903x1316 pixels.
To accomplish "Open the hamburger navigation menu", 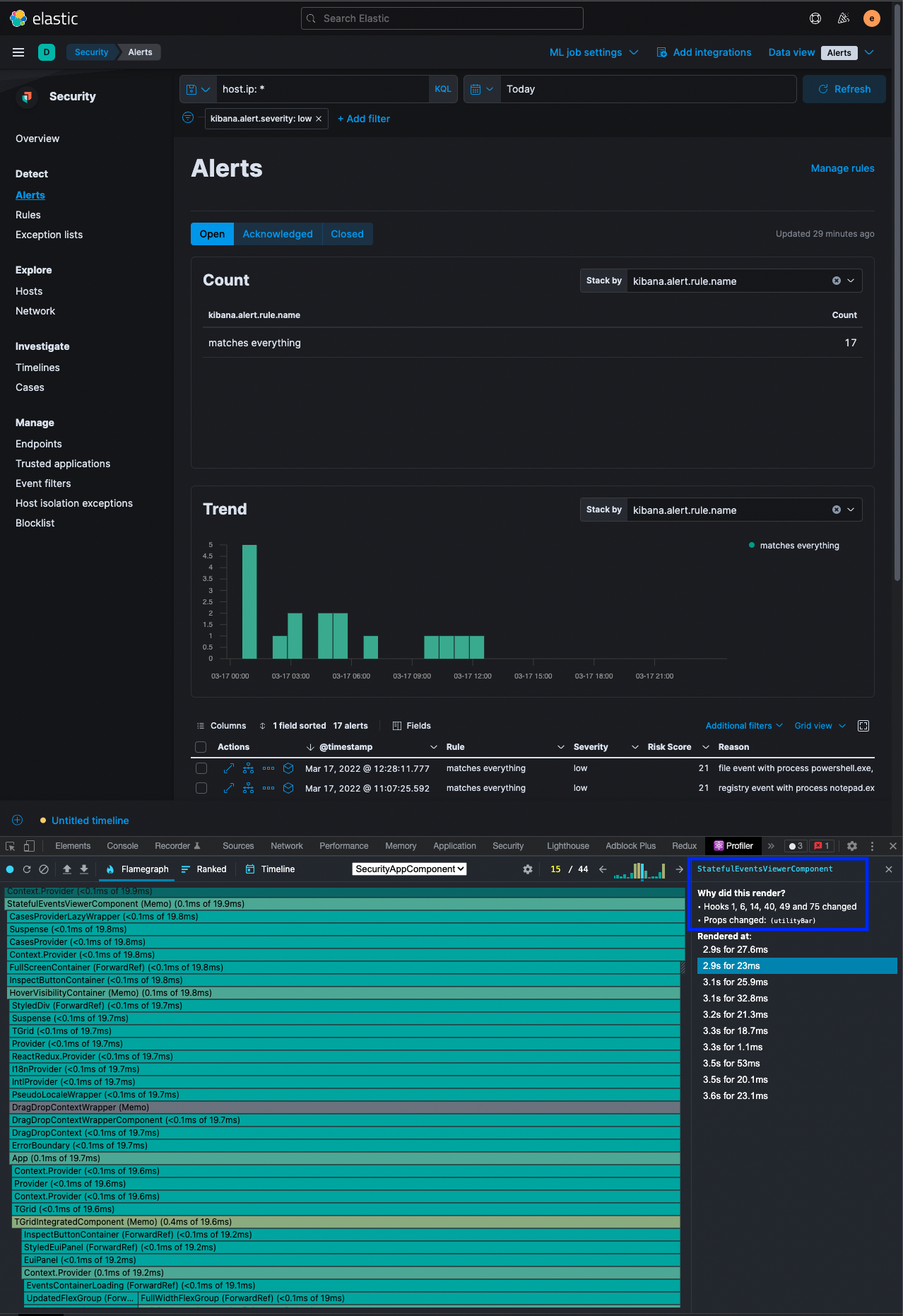I will (x=18, y=52).
